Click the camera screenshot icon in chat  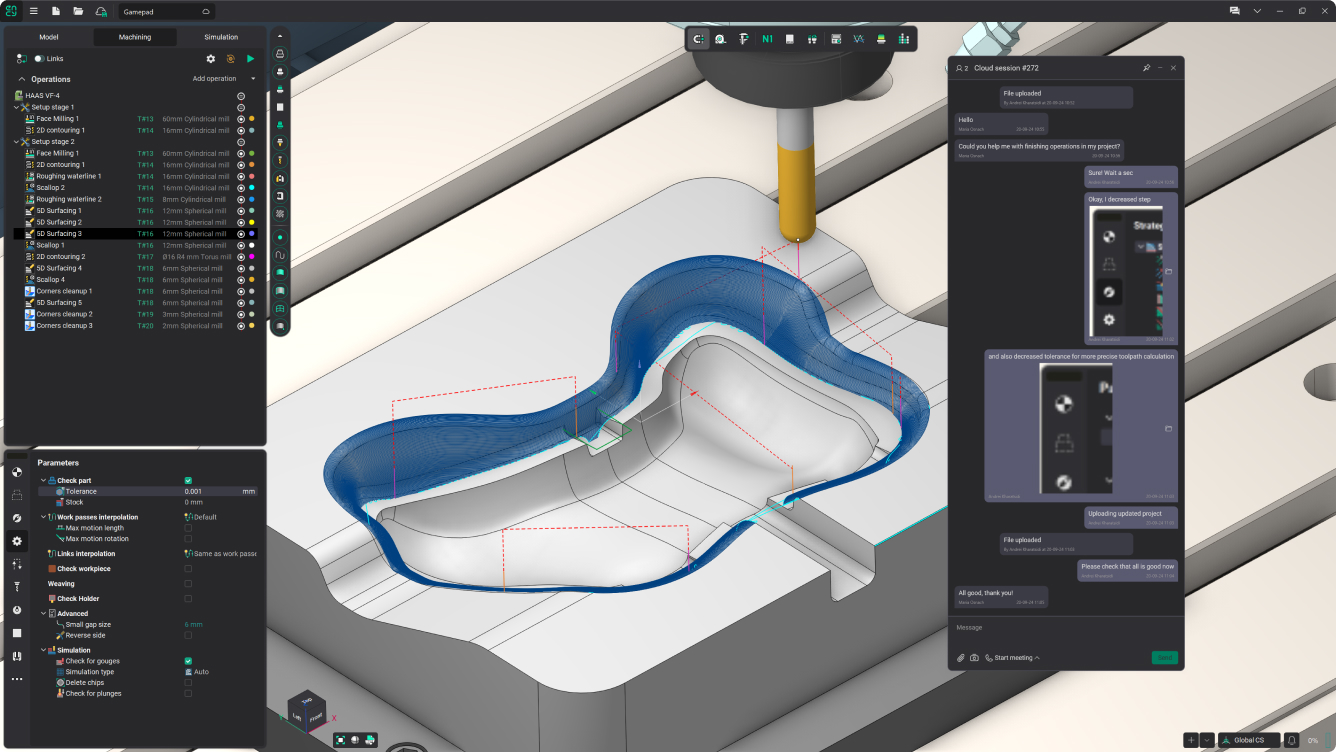974,658
